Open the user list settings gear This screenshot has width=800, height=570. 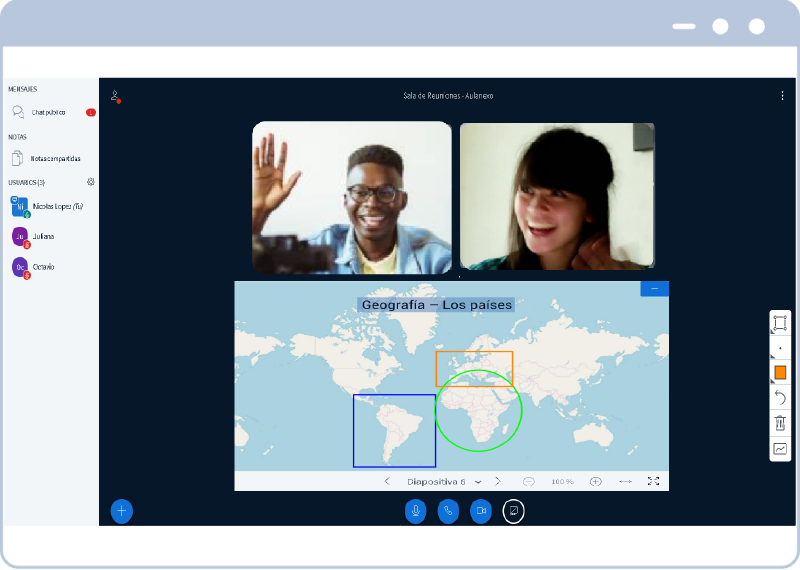[91, 182]
